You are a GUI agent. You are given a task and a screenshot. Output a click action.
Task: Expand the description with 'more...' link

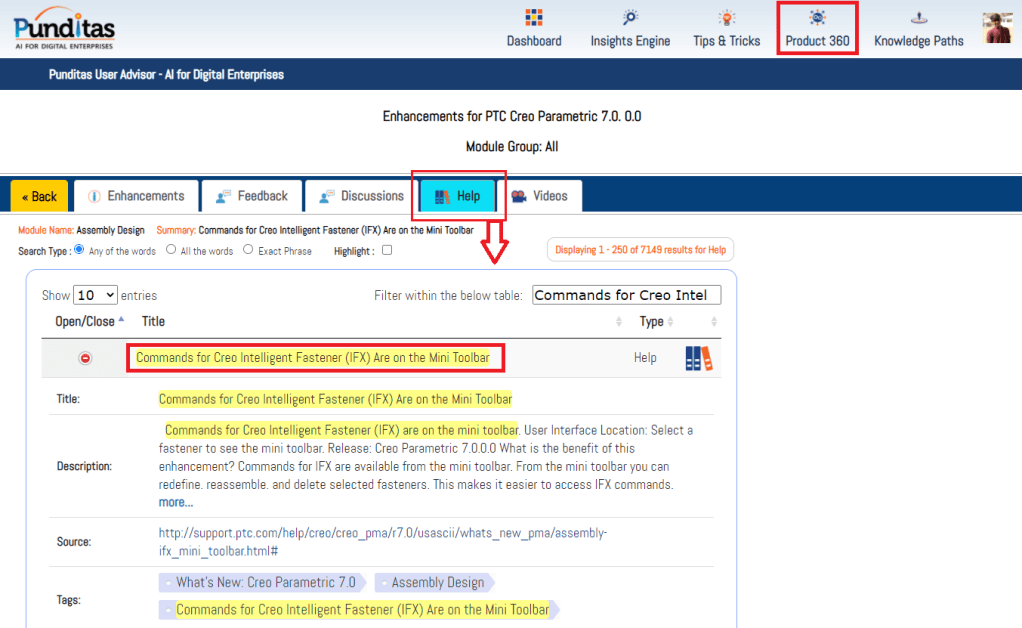pos(175,502)
